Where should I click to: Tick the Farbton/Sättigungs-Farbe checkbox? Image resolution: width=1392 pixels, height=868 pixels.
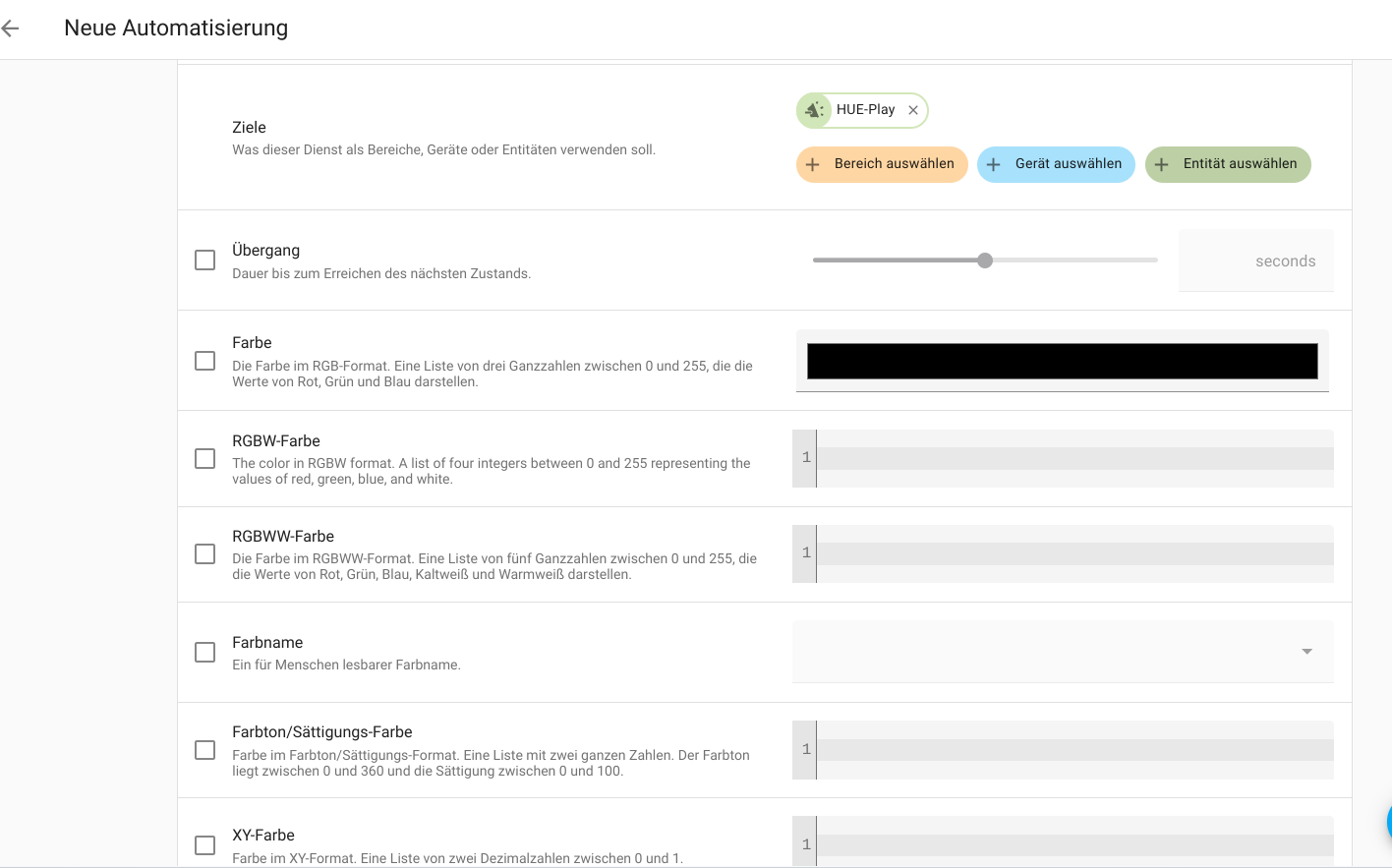pyautogui.click(x=205, y=750)
